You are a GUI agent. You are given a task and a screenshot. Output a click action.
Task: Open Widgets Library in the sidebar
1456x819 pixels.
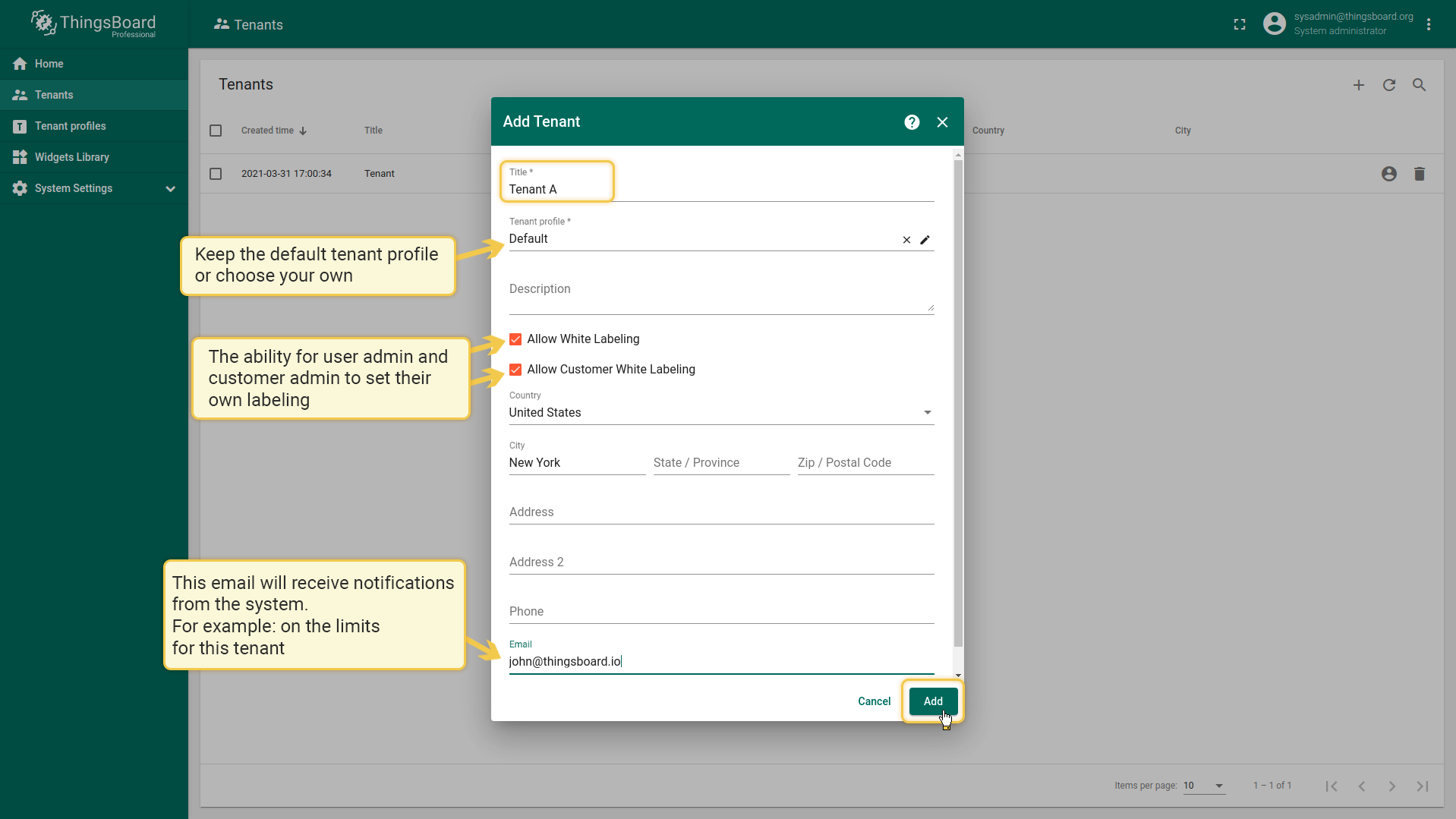click(x=94, y=157)
